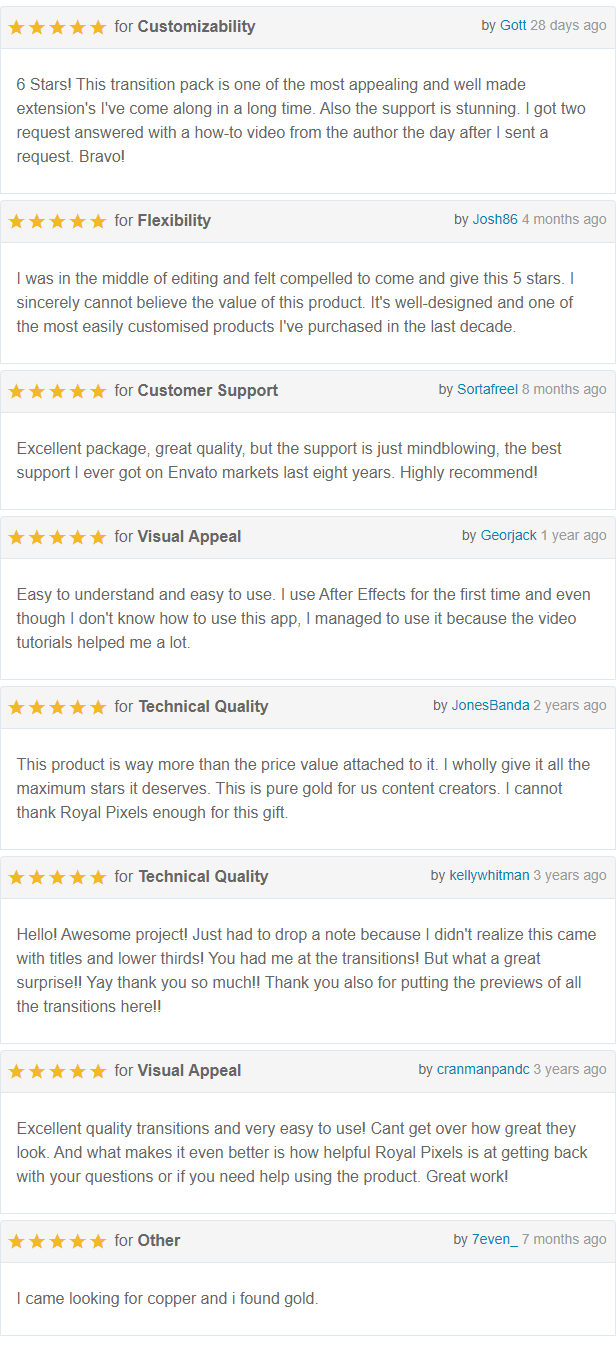The image size is (616, 1348).
Task: Click the five stars beside Other
Action: tap(57, 1241)
